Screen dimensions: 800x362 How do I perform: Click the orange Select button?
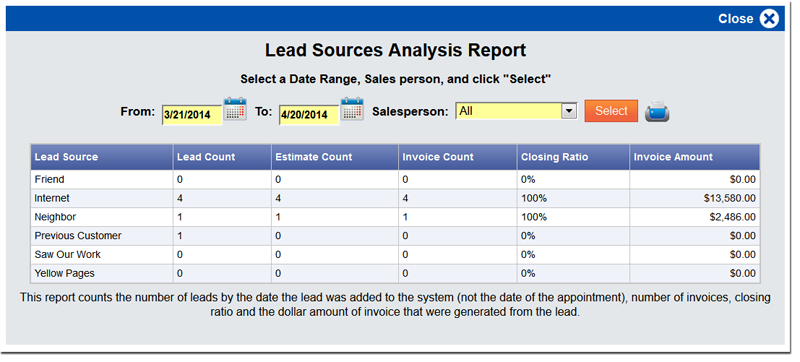click(611, 111)
